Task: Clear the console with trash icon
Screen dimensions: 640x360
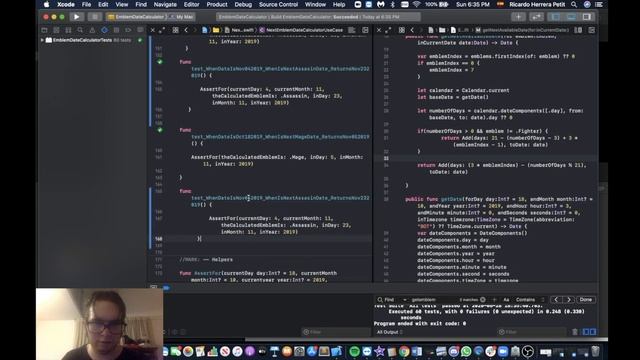Action: [x=575, y=332]
